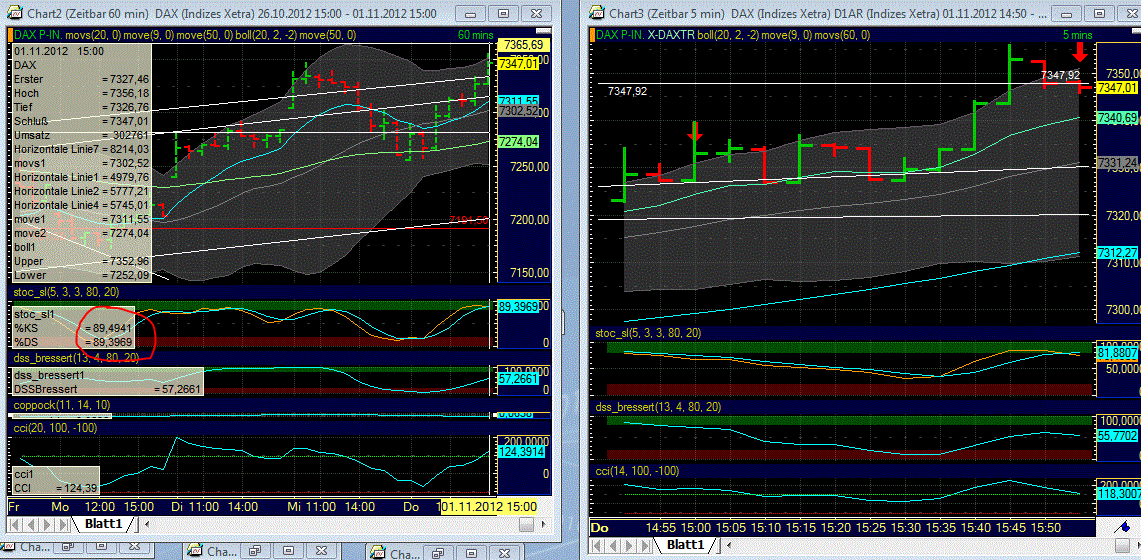Click the 7340,69 price label in Chart3
The image size is (1141, 560).
pyautogui.click(x=1118, y=118)
